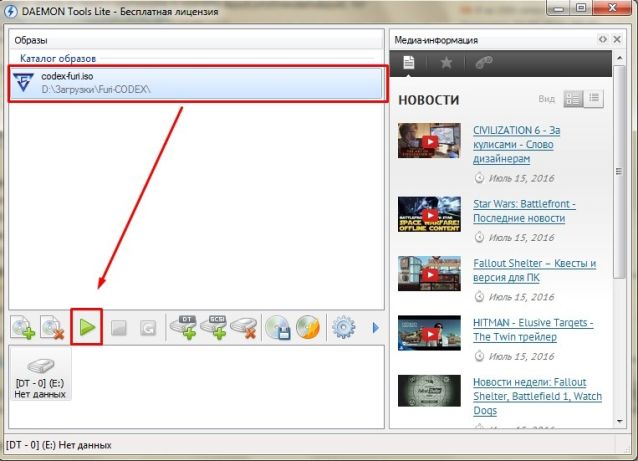Screen dimensions: 638x461
Task: Switch to the star favorites tab
Action: [x=446, y=63]
